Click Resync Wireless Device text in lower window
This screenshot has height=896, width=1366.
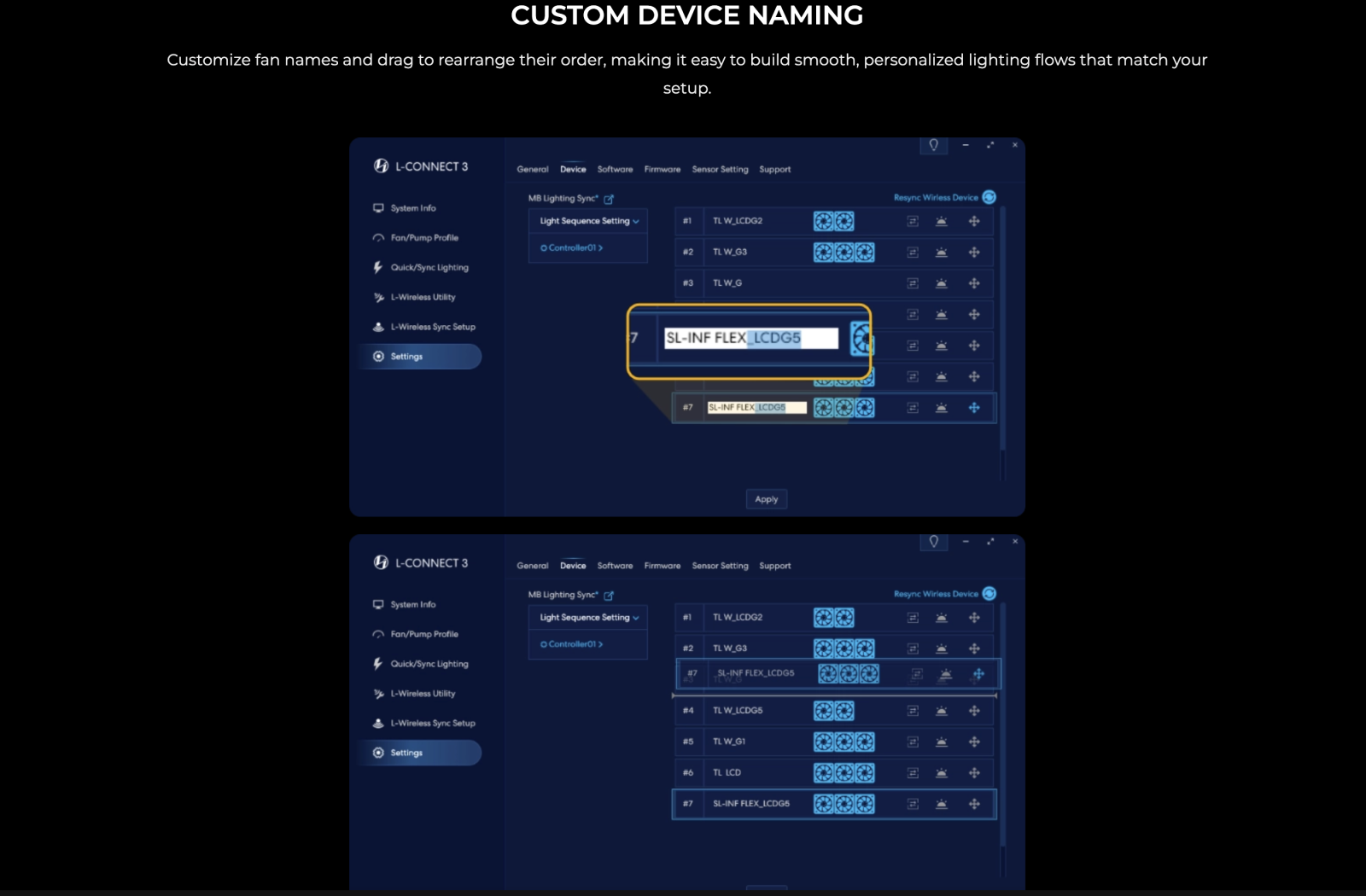click(x=936, y=594)
